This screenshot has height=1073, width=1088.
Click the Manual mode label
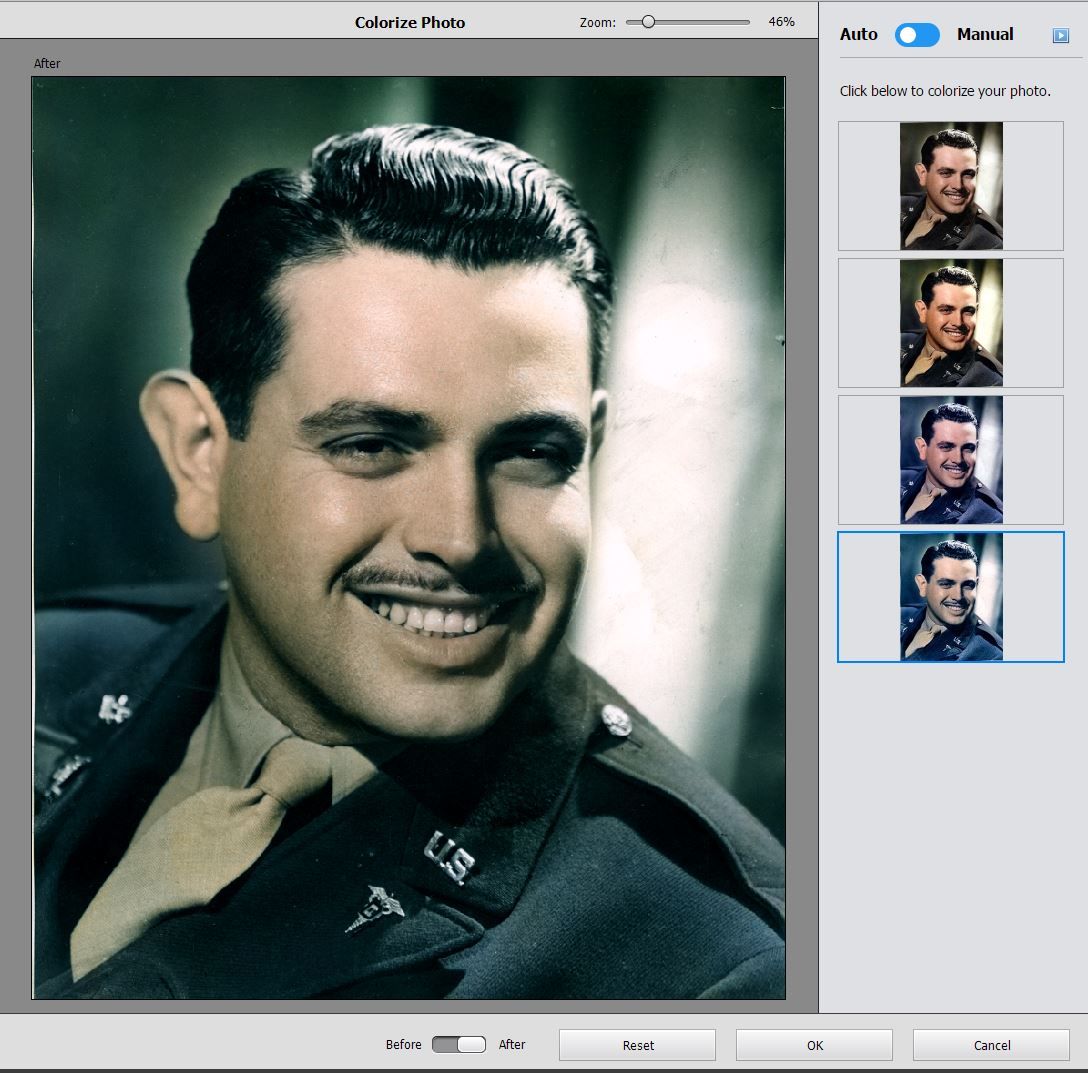985,34
